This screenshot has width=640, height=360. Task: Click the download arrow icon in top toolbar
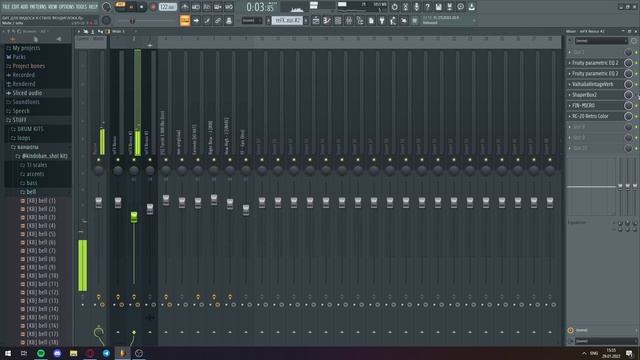pos(471,7)
